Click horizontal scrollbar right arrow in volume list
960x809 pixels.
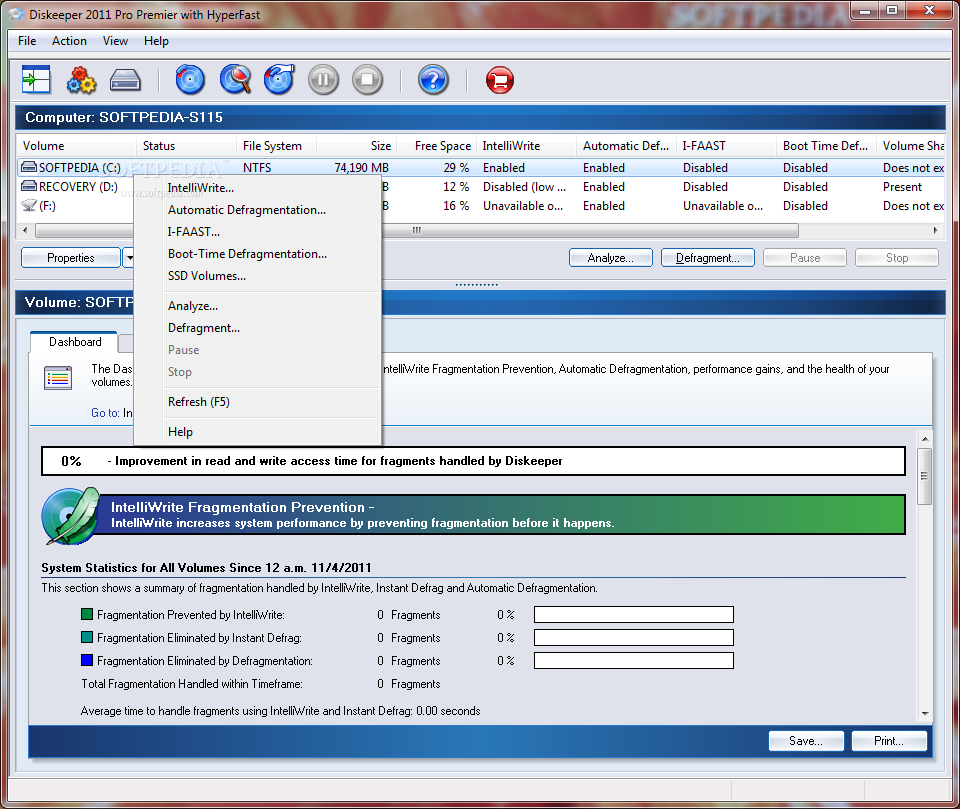[x=936, y=230]
